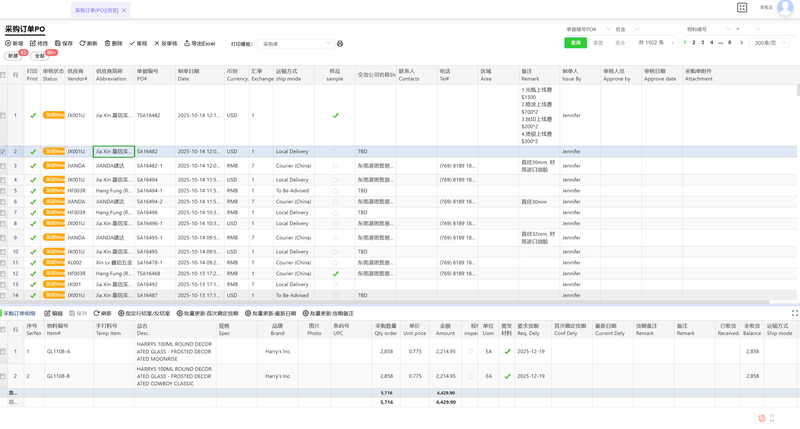Click the 新增 (Add) icon in toolbar
The width and height of the screenshot is (800, 429).
[8, 44]
